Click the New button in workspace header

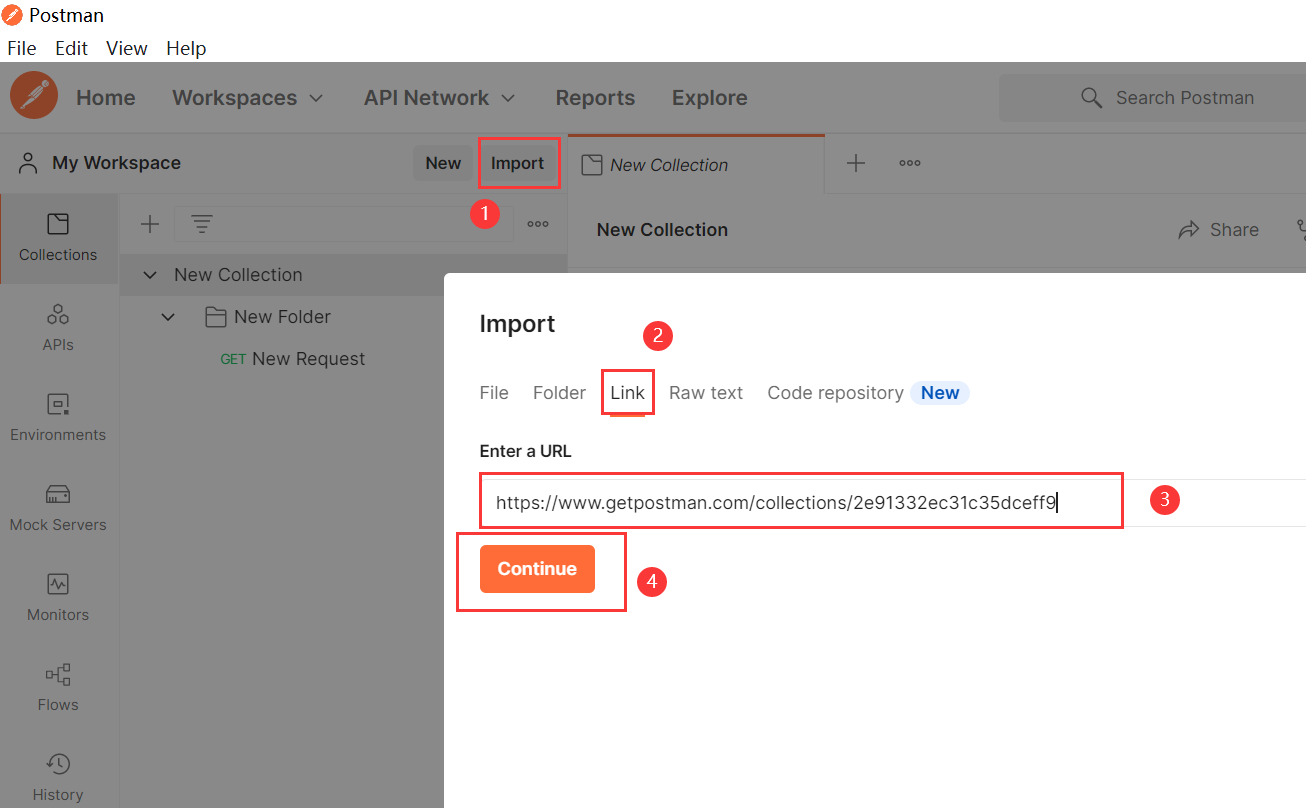443,163
